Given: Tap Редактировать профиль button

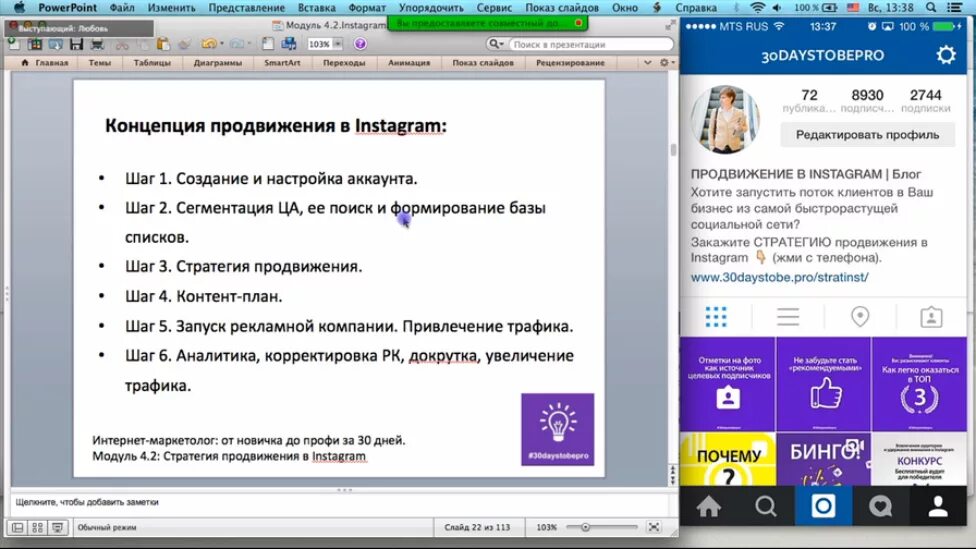Looking at the screenshot, I should coord(867,134).
